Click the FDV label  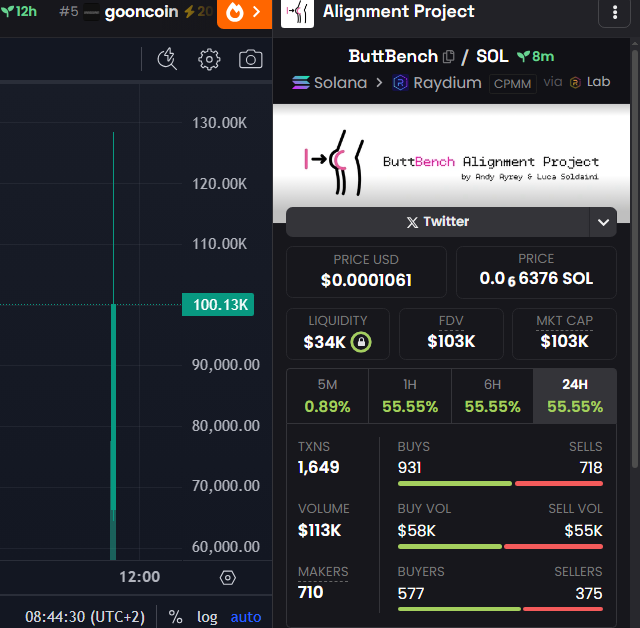click(x=451, y=321)
